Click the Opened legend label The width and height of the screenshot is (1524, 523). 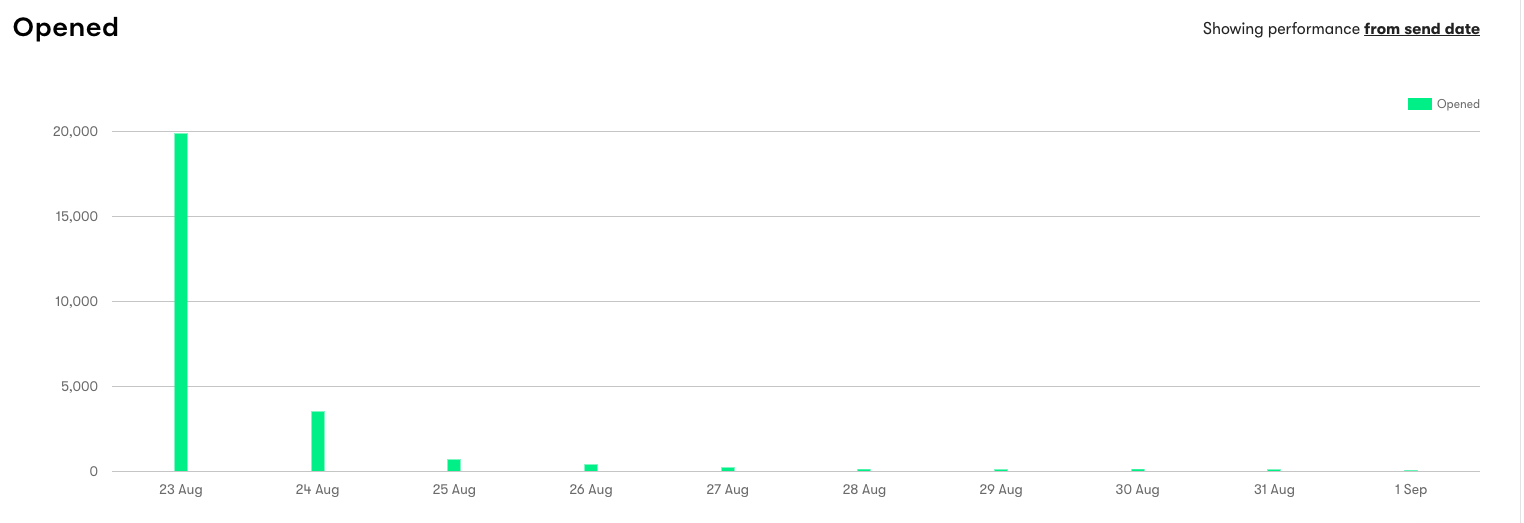tap(1458, 104)
